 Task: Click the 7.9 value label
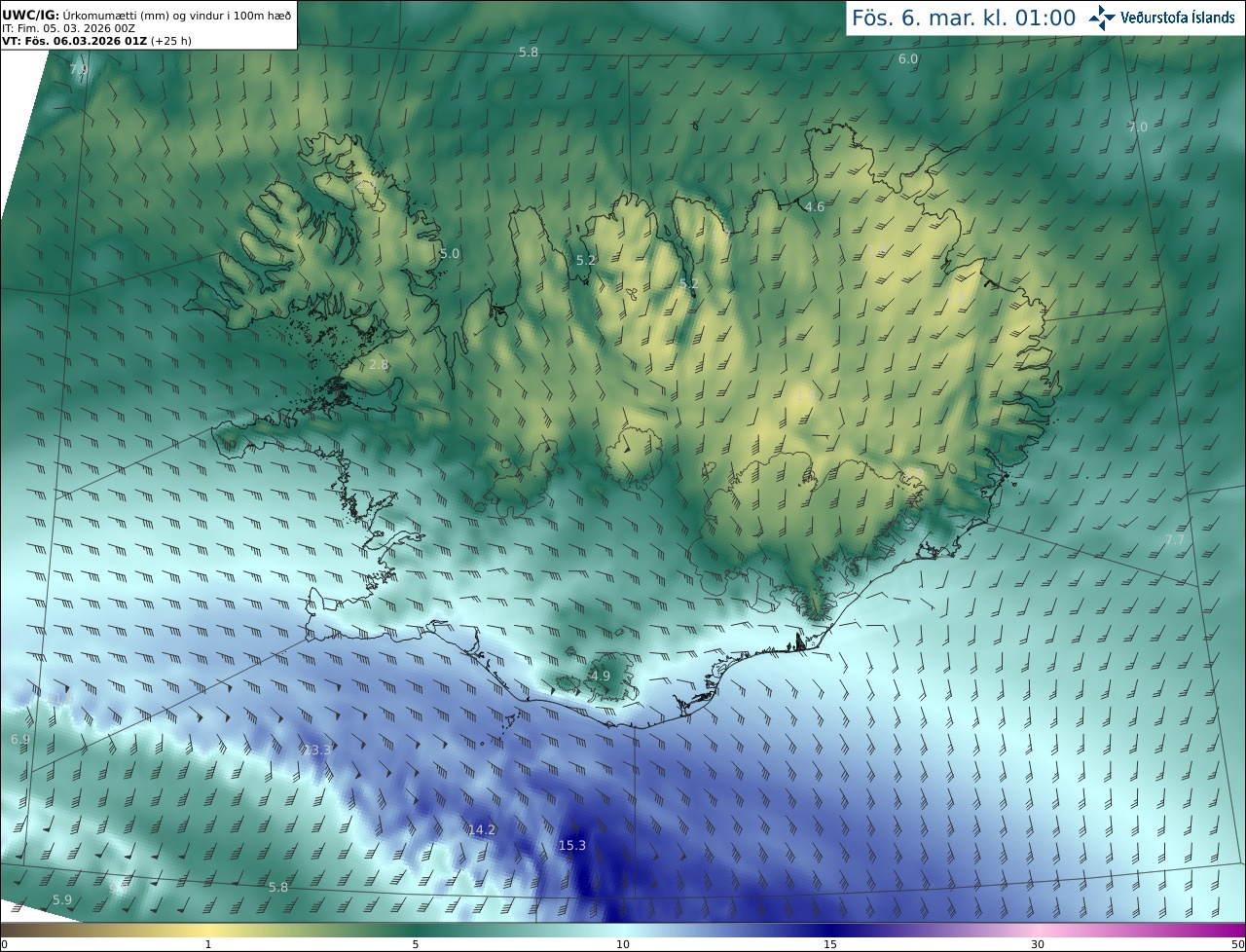79,70
